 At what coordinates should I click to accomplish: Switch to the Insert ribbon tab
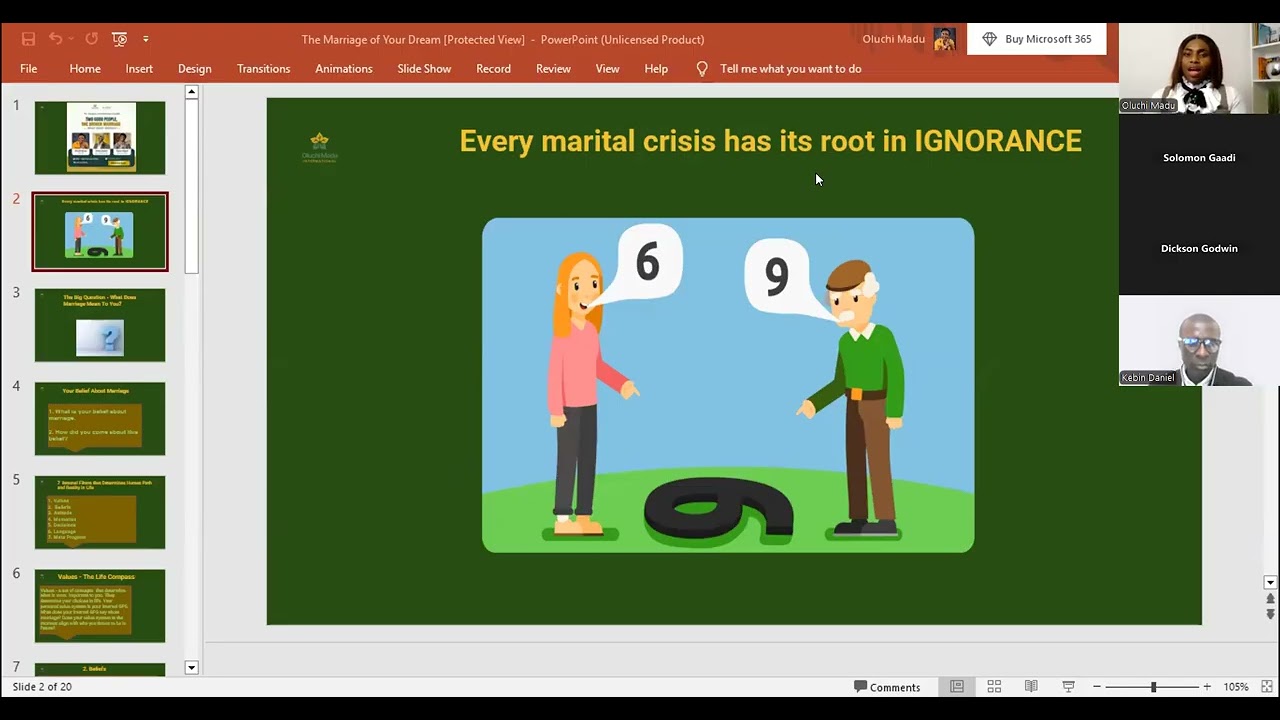pos(139,69)
